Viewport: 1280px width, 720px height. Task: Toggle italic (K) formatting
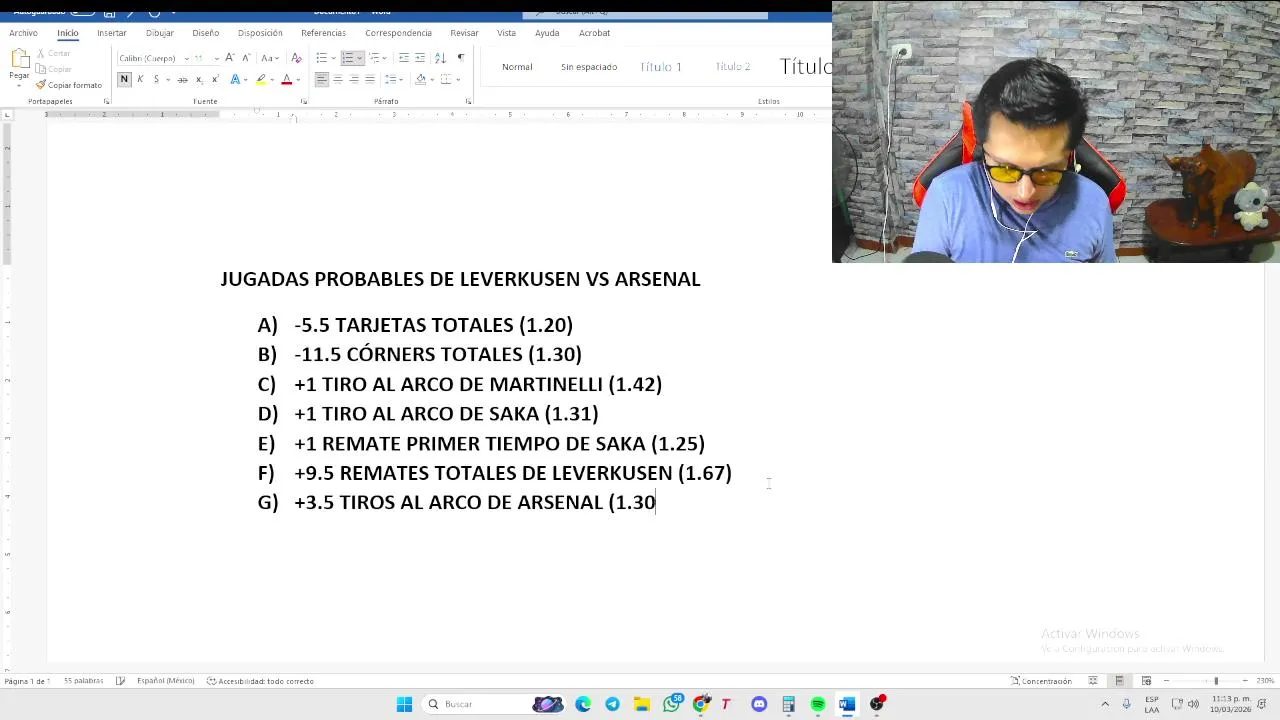(140, 79)
